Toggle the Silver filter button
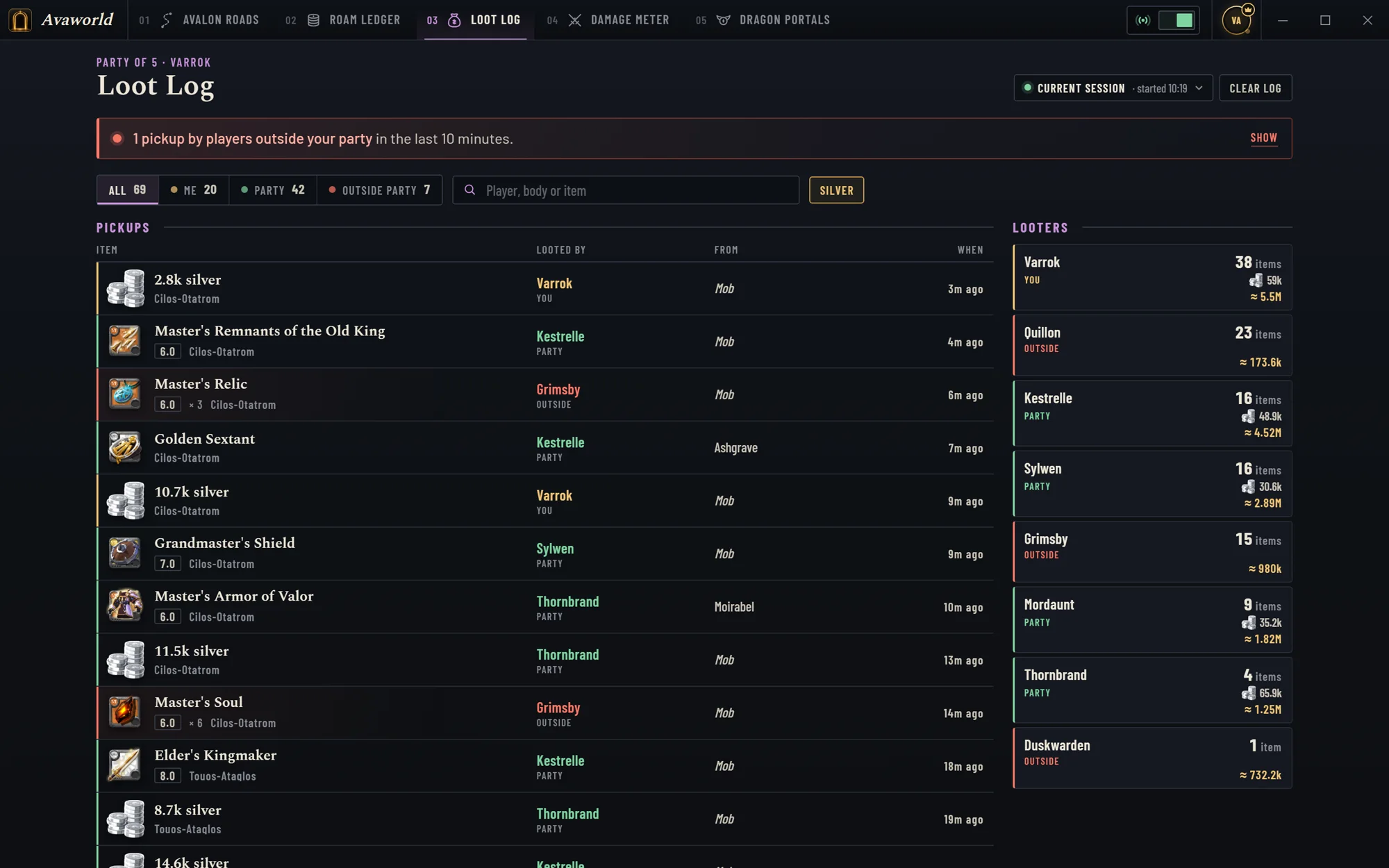1389x868 pixels. click(x=836, y=190)
